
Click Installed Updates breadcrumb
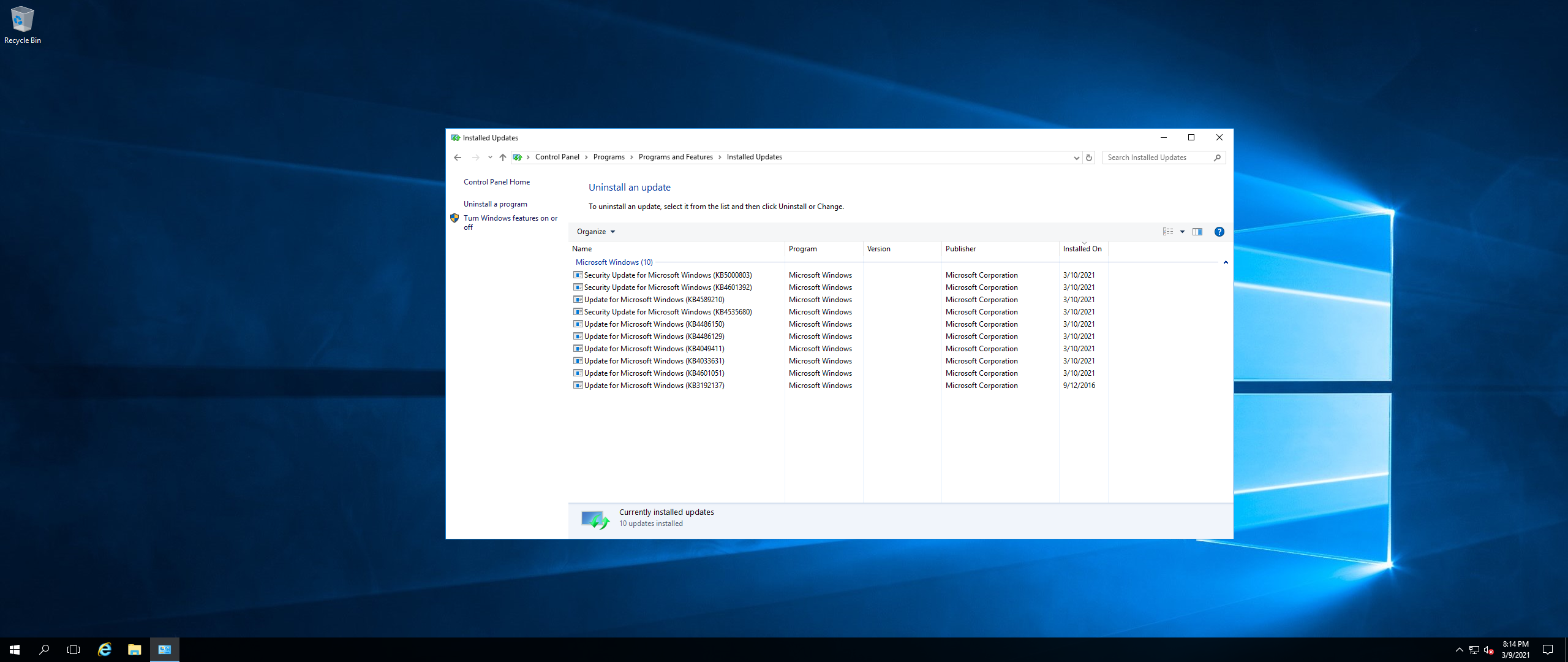pyautogui.click(x=755, y=157)
